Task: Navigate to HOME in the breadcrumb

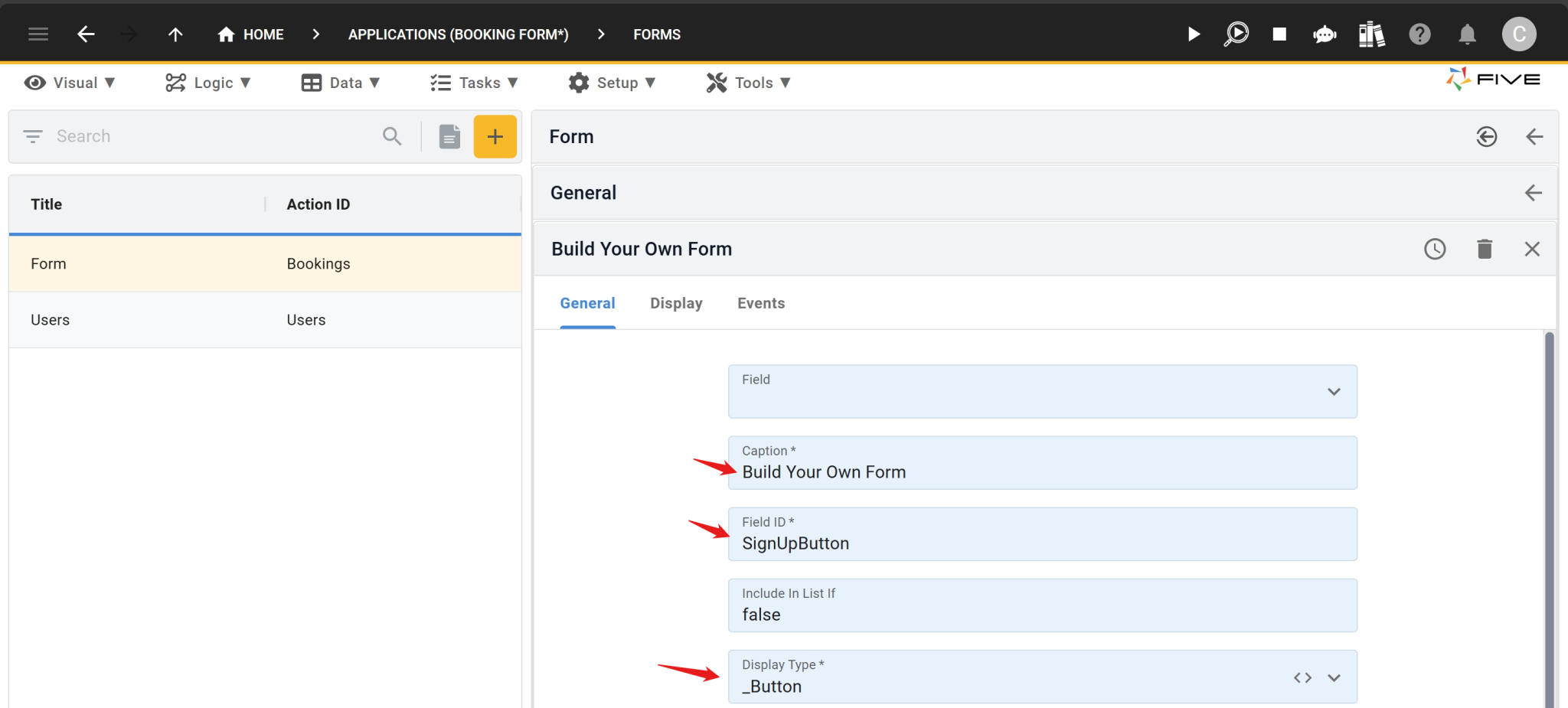Action: click(x=250, y=34)
